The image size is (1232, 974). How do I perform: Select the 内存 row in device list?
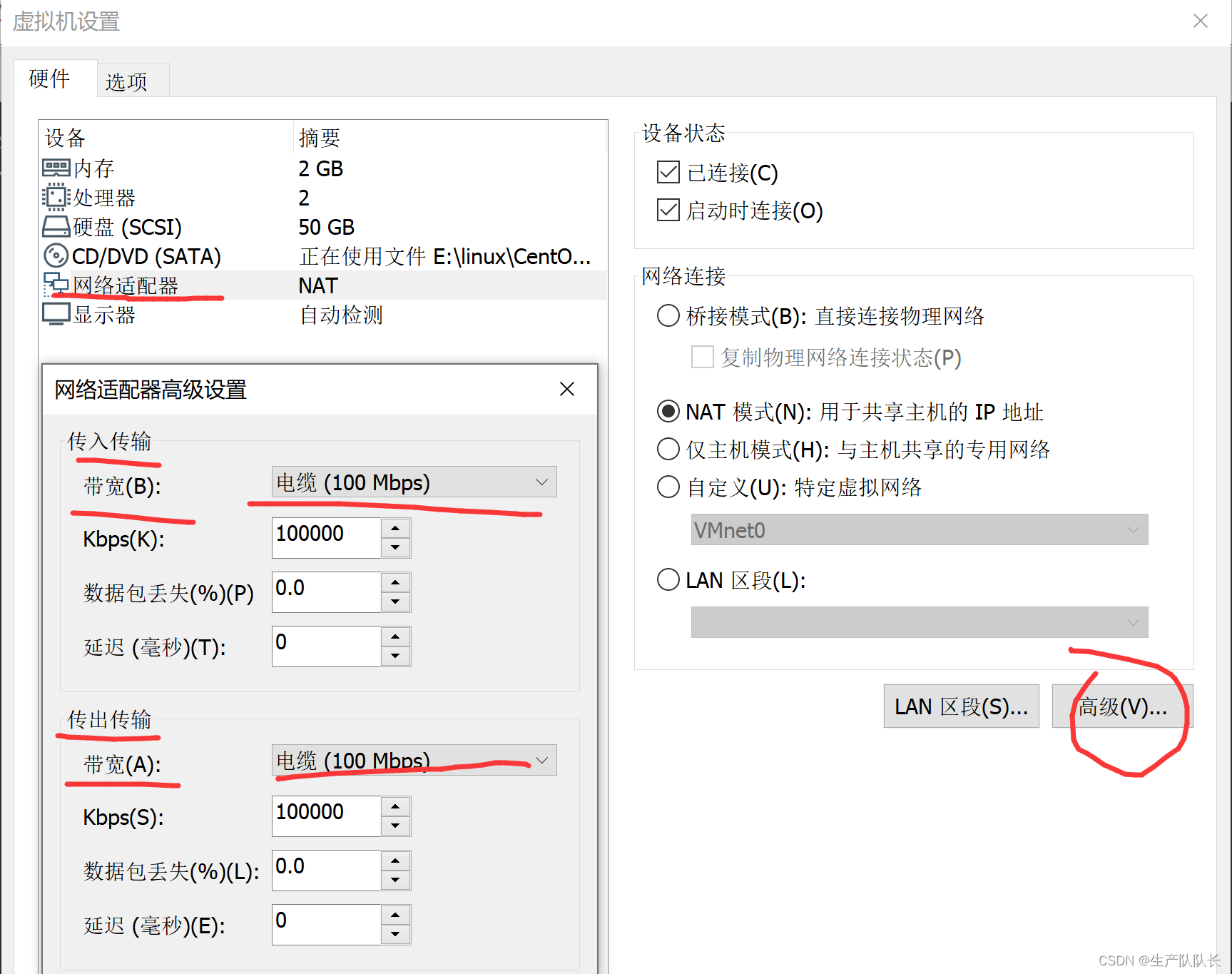(323, 168)
